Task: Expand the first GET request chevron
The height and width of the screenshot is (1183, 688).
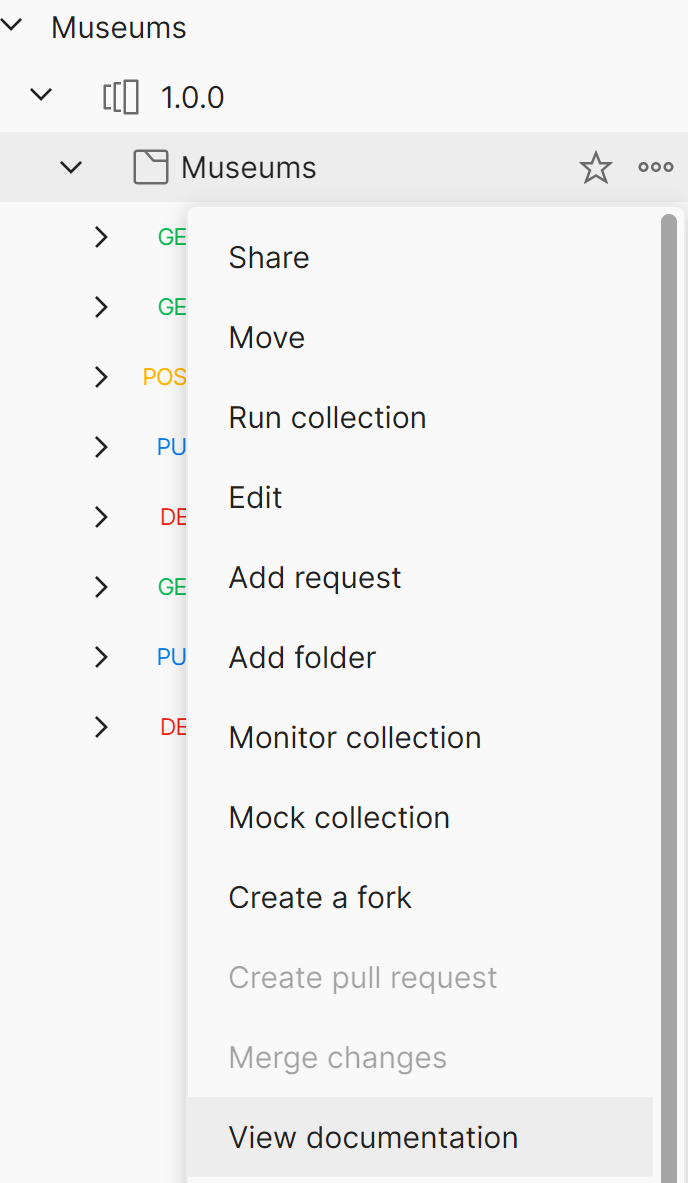Action: 100,237
